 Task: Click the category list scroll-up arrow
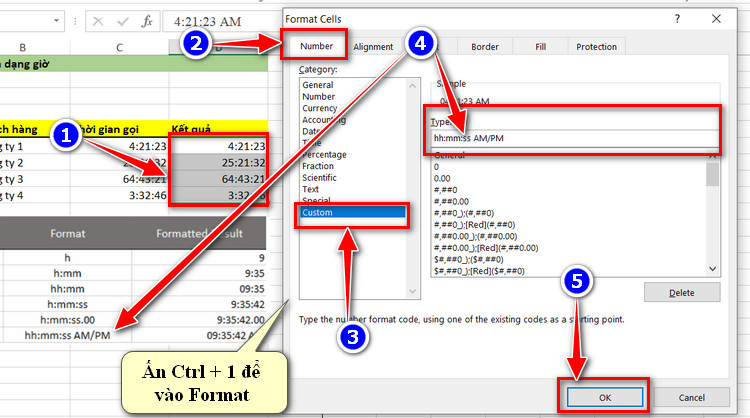coord(412,86)
